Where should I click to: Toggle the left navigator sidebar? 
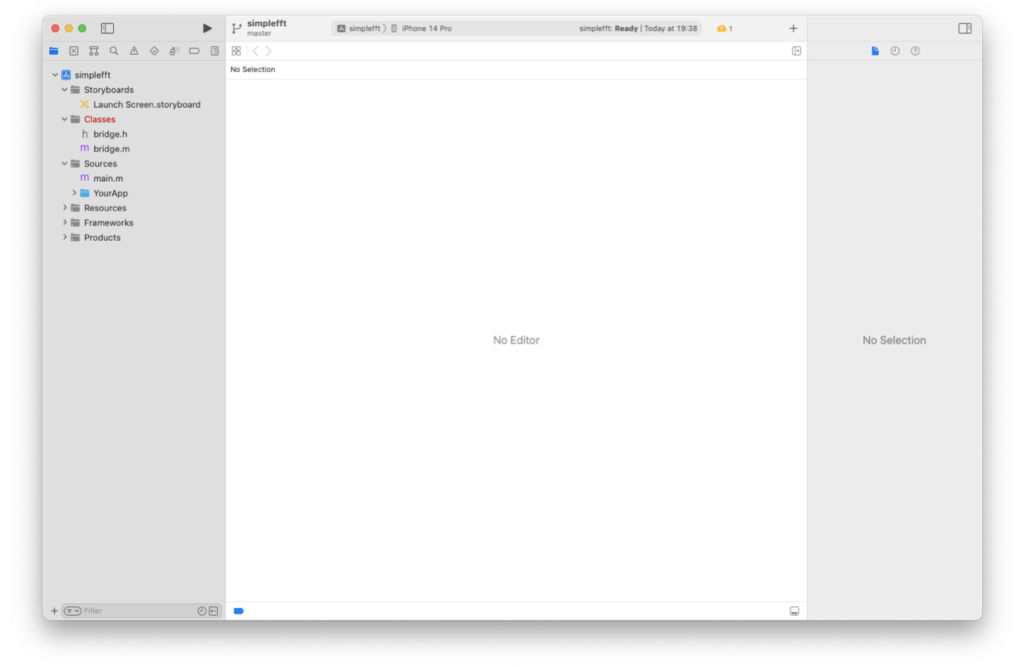click(107, 28)
